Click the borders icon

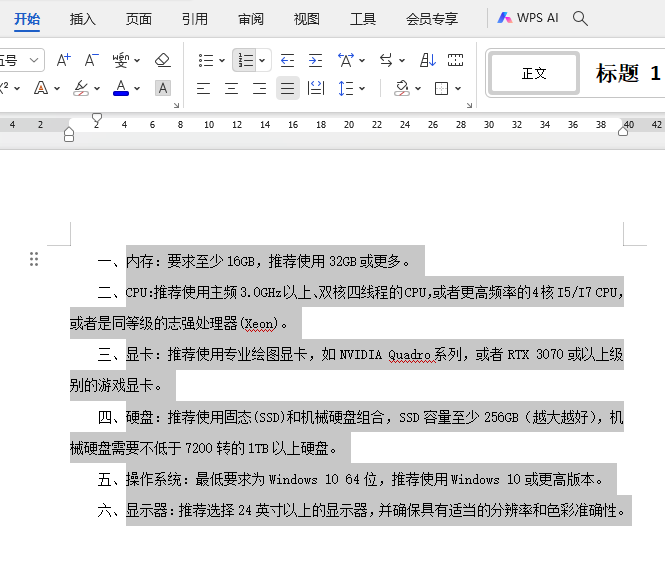[441, 88]
